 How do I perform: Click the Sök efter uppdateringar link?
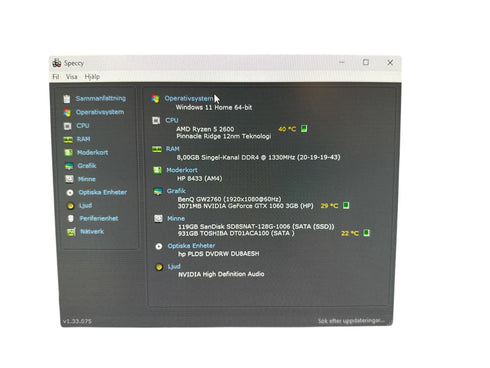click(351, 321)
